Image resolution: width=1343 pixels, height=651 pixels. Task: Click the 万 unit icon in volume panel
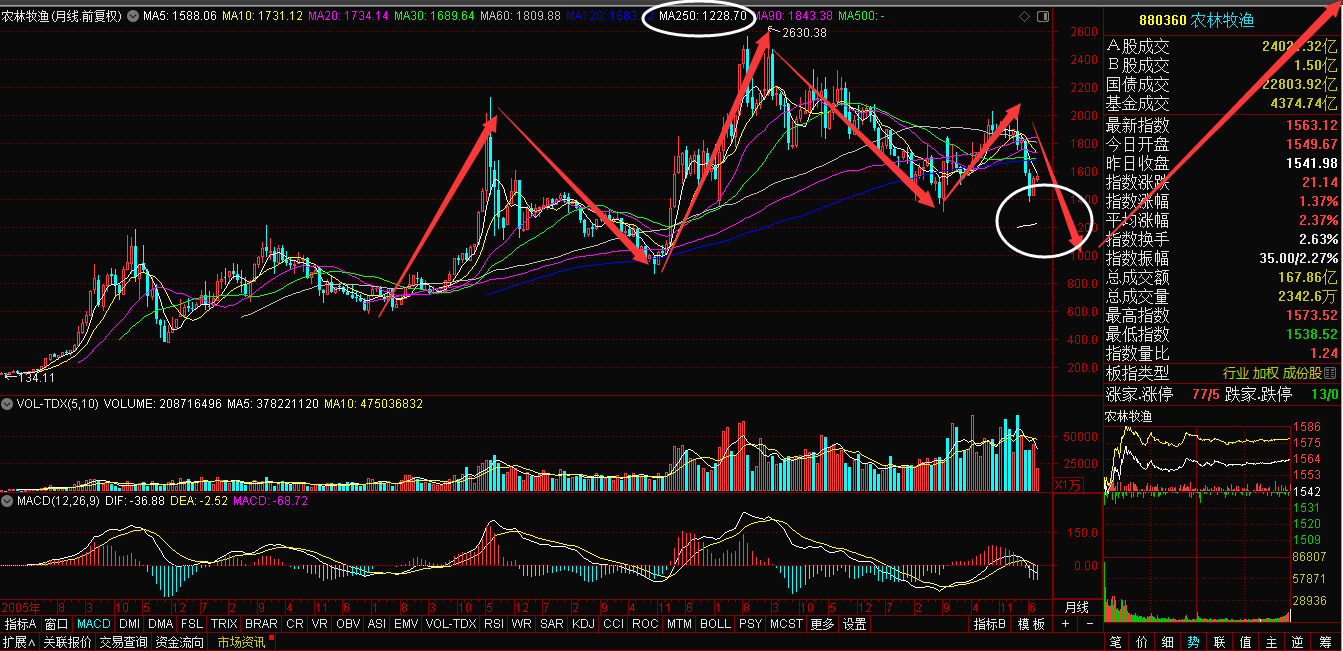(1068, 486)
